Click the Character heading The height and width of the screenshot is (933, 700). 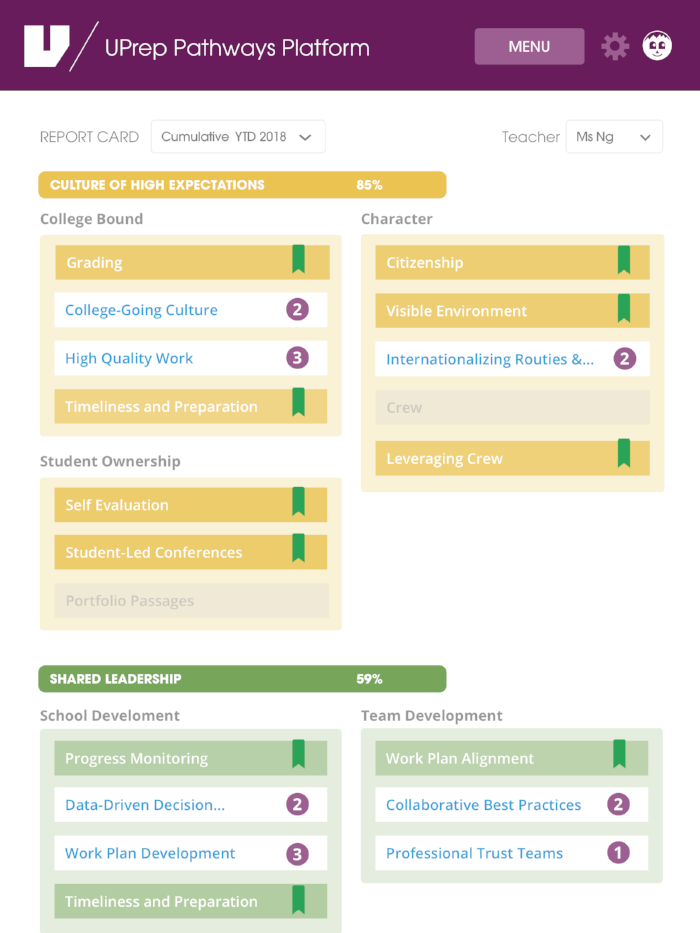[x=397, y=219]
